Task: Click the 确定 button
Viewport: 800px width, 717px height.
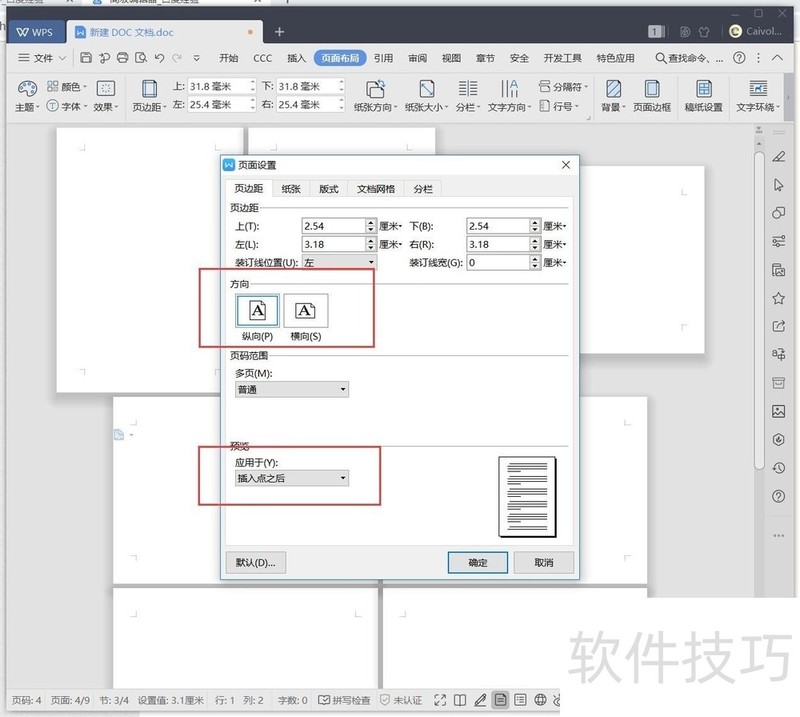Action: click(x=478, y=562)
